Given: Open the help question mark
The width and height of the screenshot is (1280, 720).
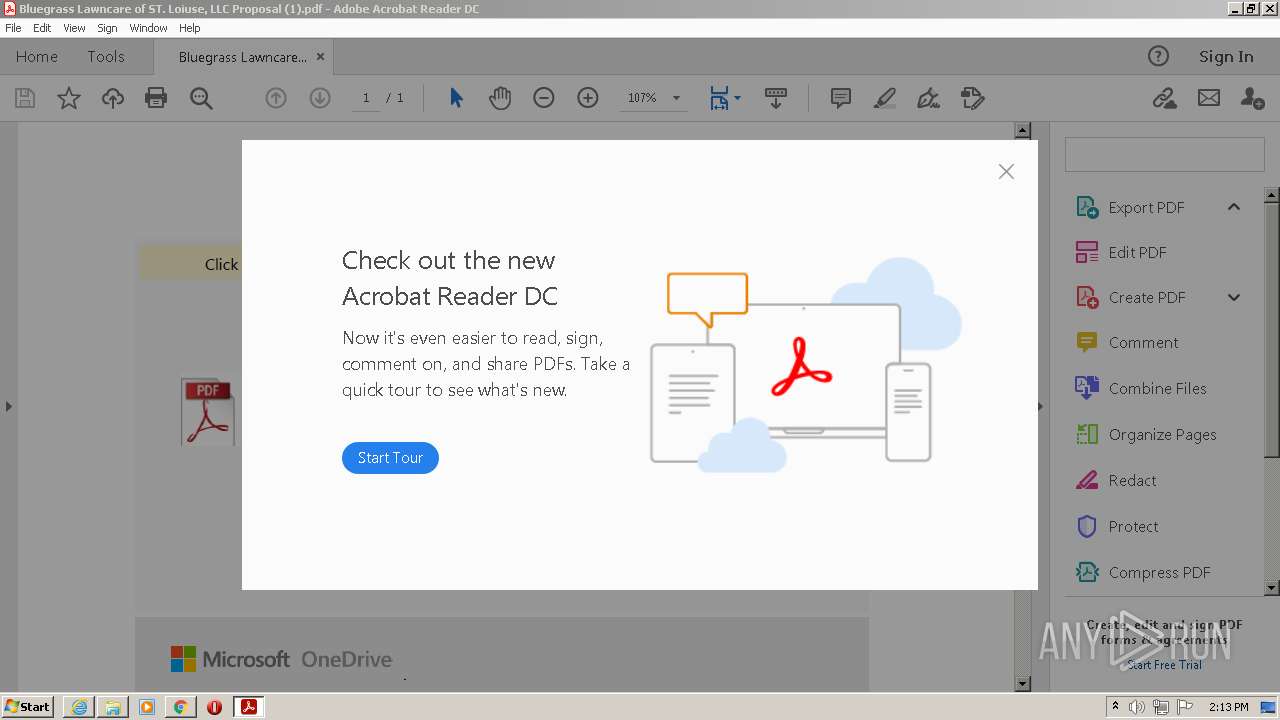Looking at the screenshot, I should [x=1158, y=57].
